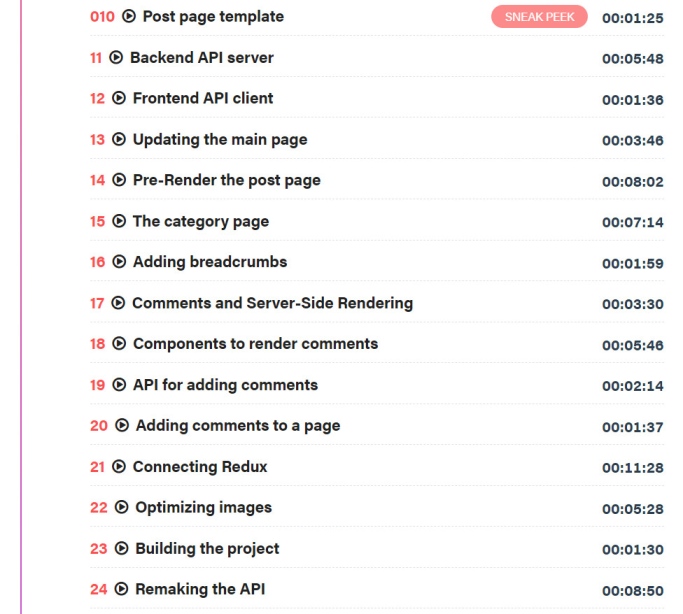Click duration 00:03:46
683x614 pixels.
633,141
